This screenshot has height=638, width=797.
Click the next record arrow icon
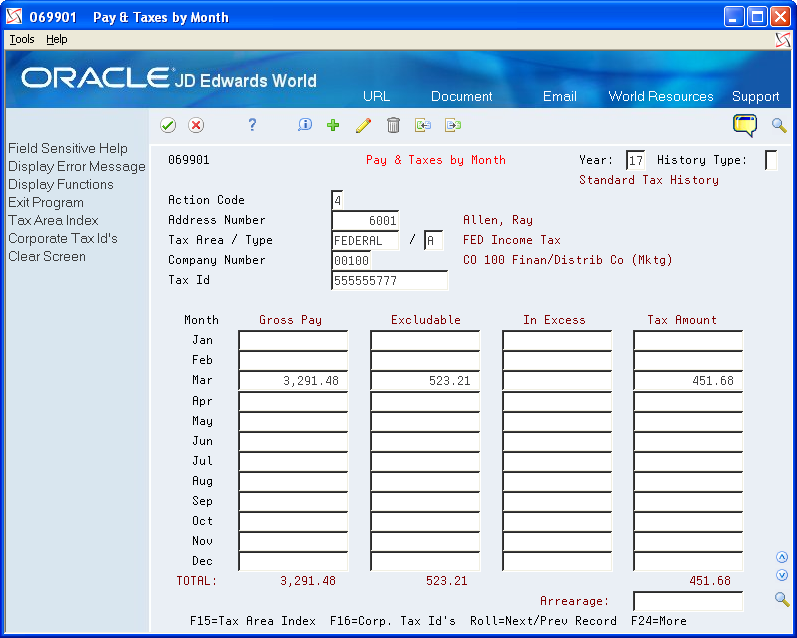coord(453,125)
